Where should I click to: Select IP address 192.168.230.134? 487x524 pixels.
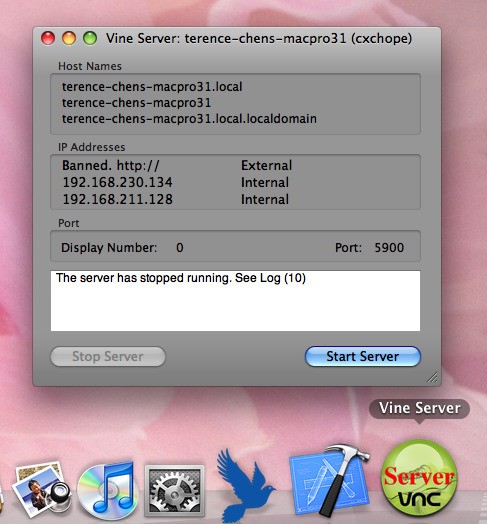pos(118,182)
